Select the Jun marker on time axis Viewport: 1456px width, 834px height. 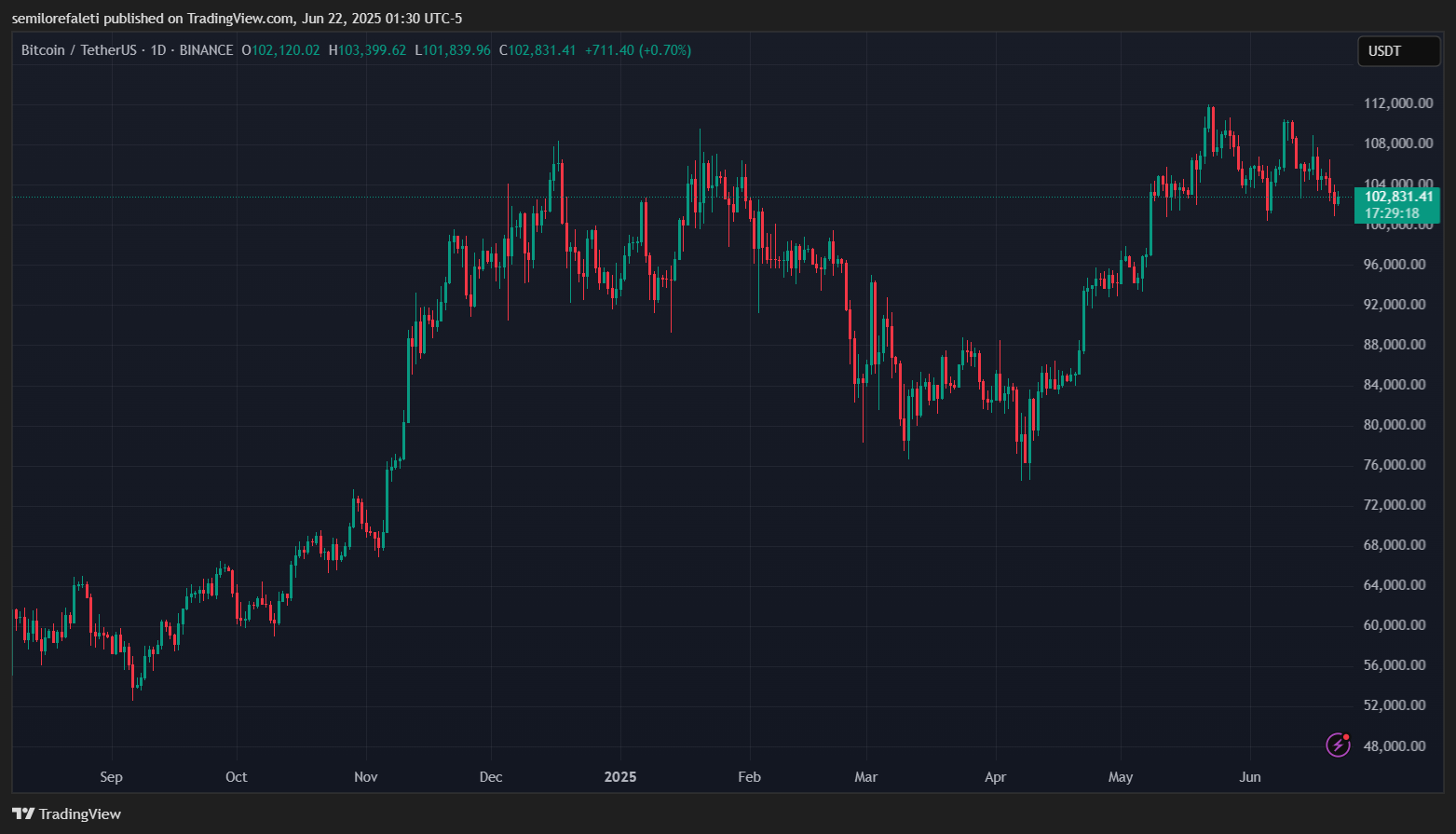1250,777
